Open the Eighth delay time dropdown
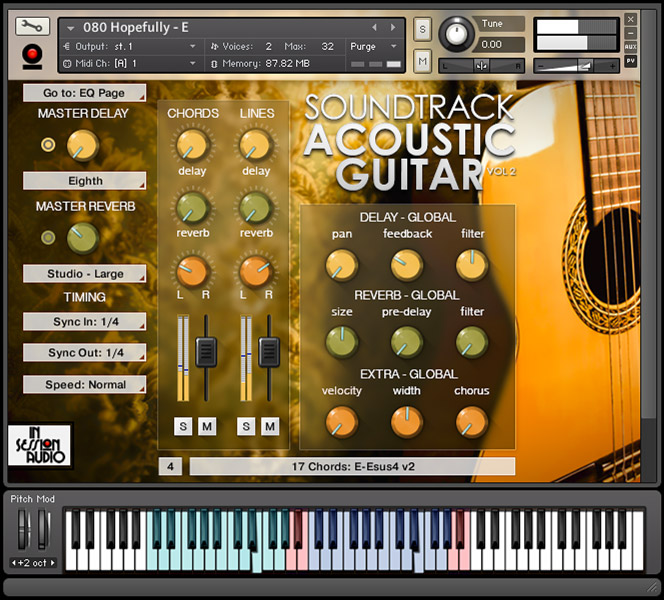 (84, 181)
